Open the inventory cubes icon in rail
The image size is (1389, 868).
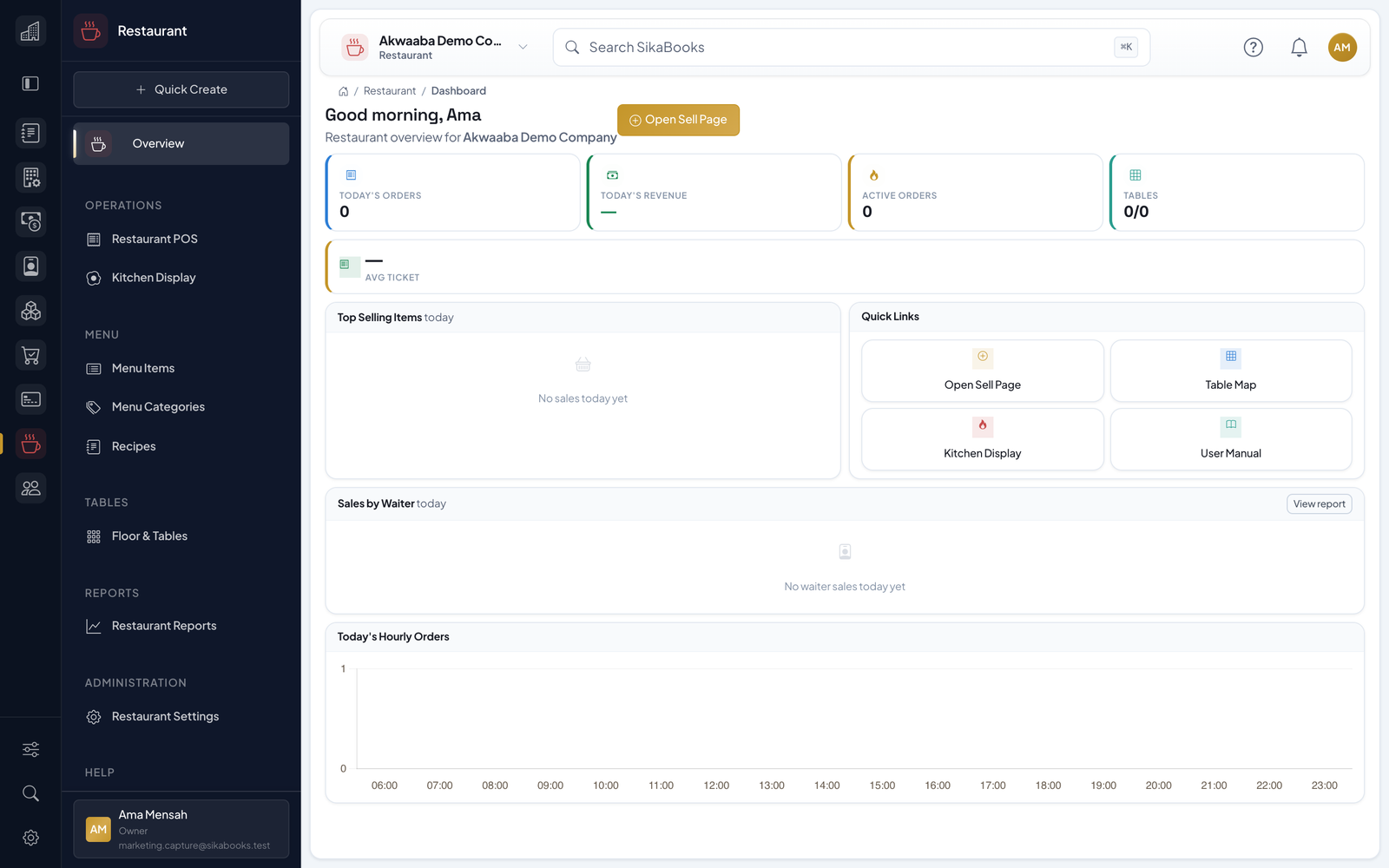(30, 310)
